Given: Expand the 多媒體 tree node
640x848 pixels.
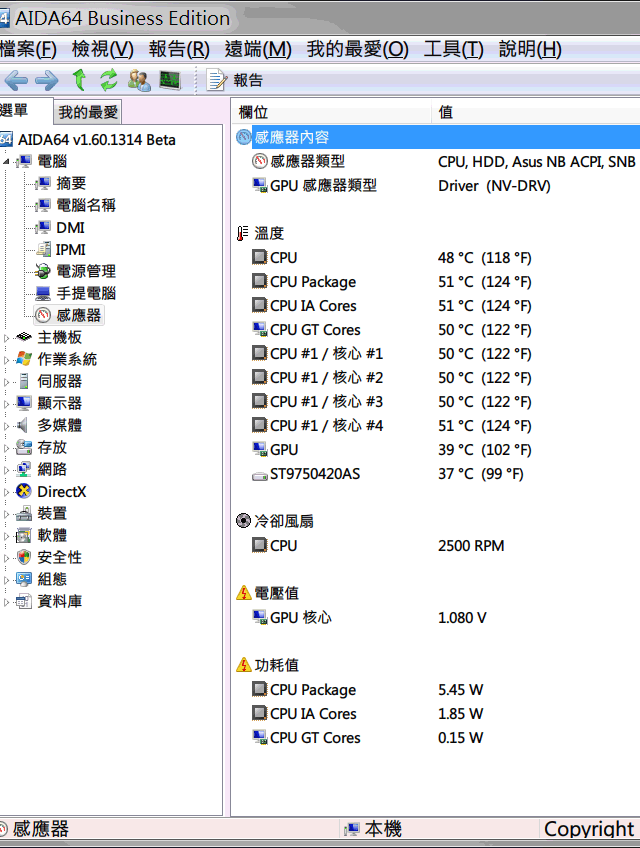Looking at the screenshot, I should coord(6,426).
